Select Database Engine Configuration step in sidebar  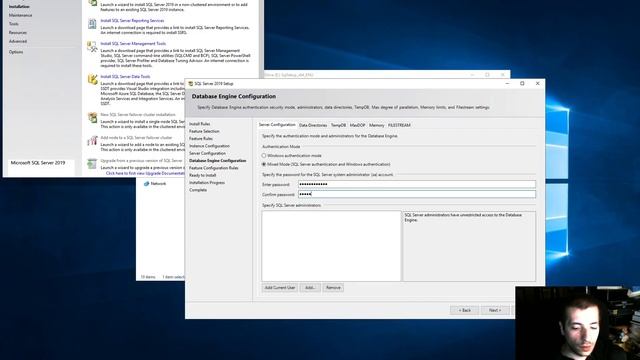(x=218, y=160)
